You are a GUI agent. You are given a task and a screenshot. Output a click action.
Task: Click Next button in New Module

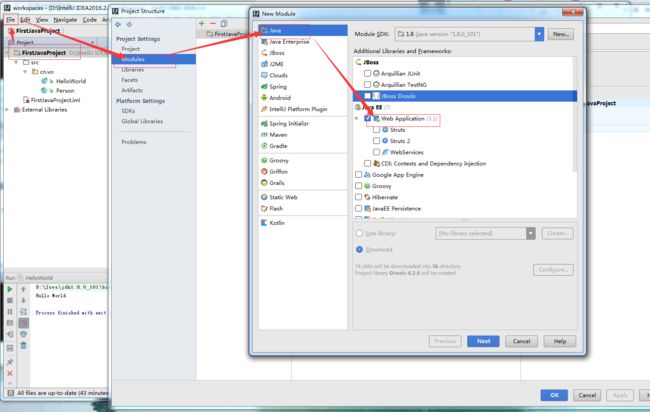coord(483,341)
